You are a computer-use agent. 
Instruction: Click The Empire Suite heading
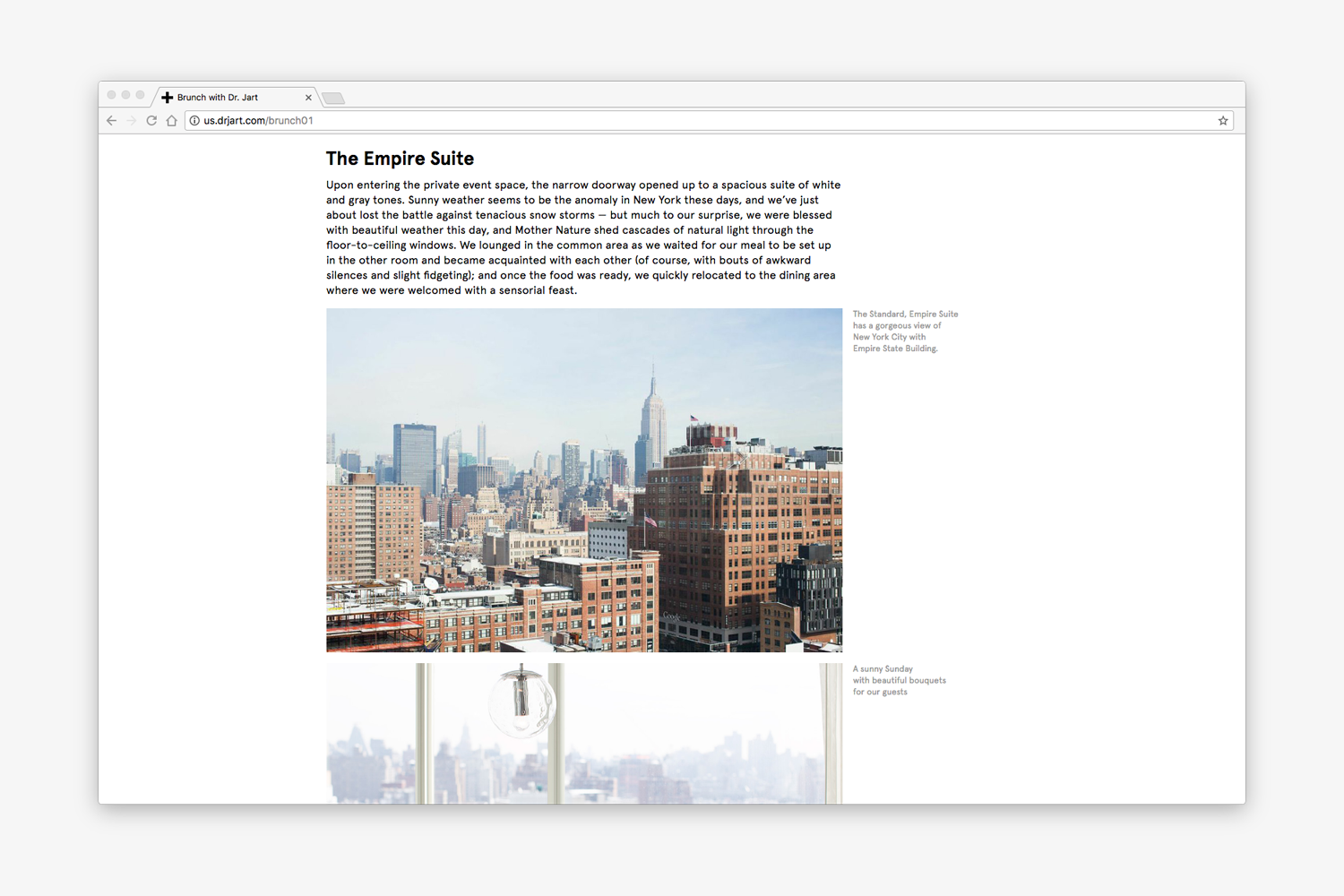click(x=400, y=159)
